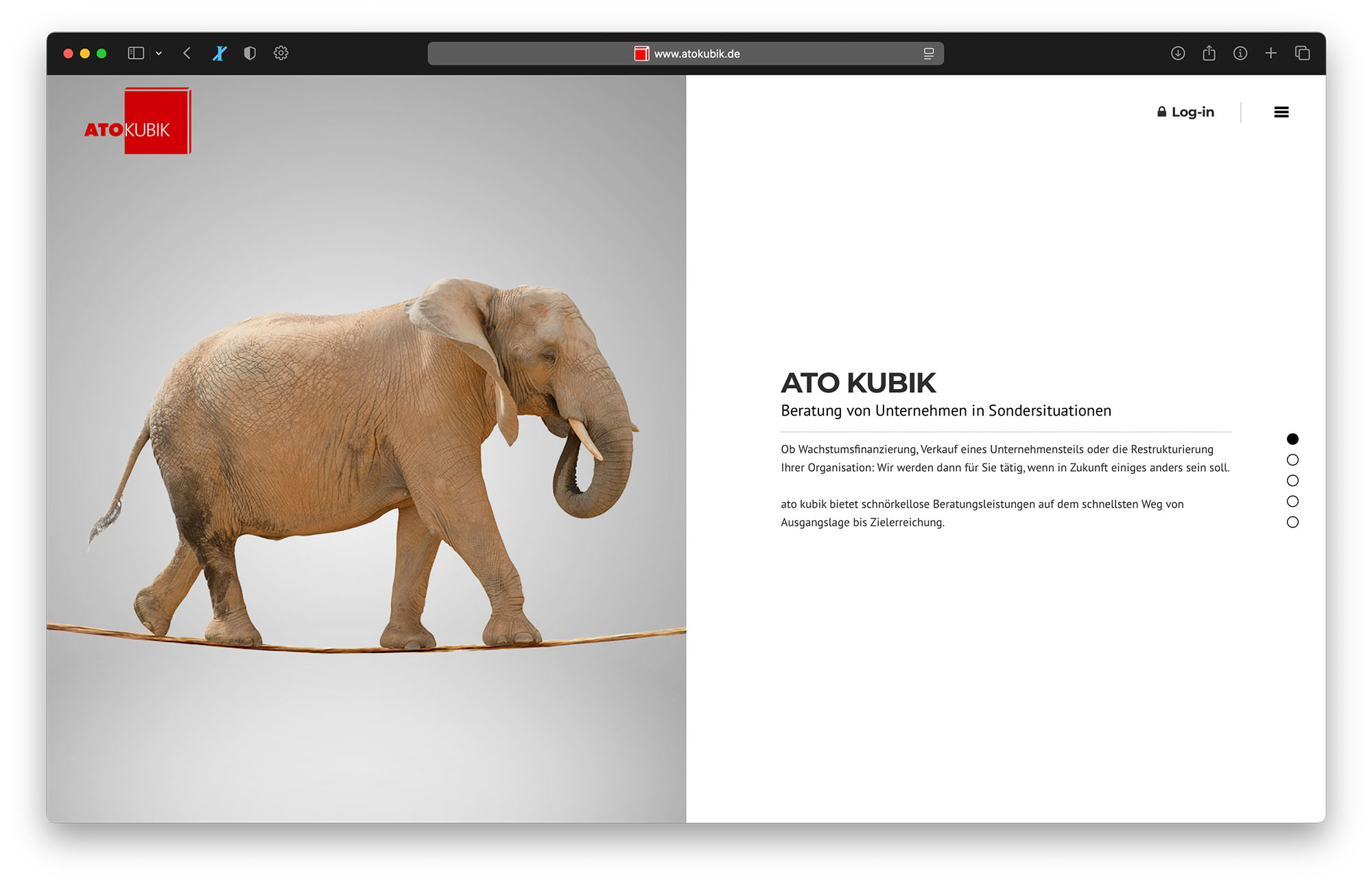This screenshot has width=1372, height=884.
Task: Click the address bar showing www.atokubik.de
Action: pyautogui.click(x=685, y=53)
